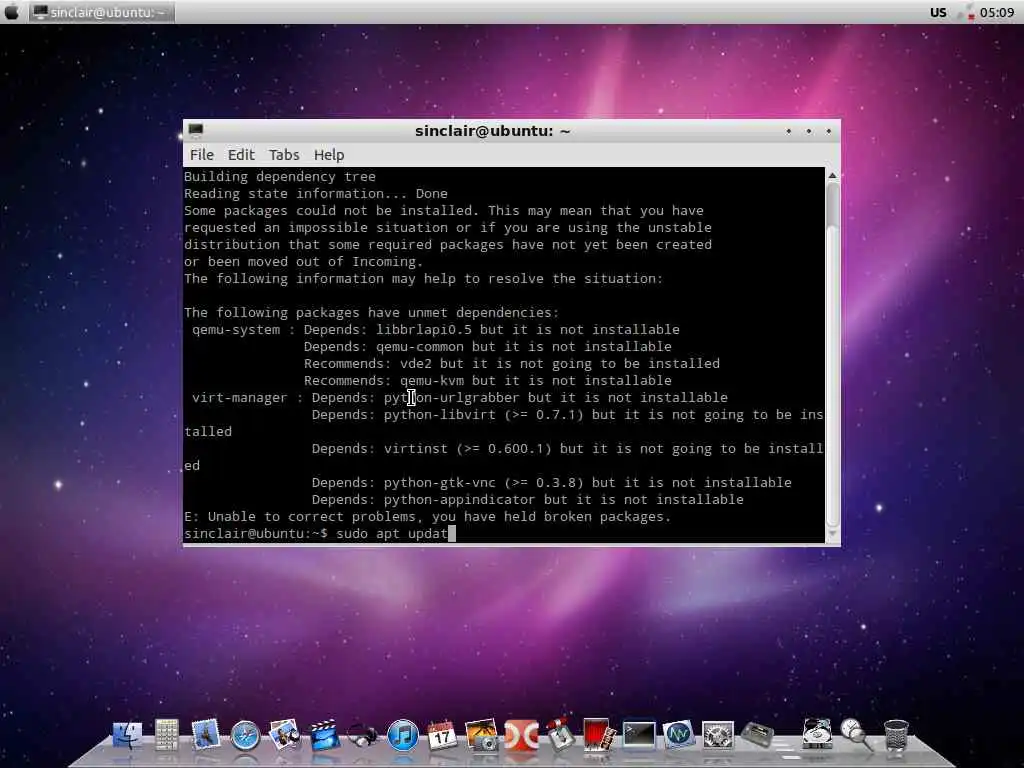Switch keyboard layout via US indicator
Viewport: 1024px width, 768px height.
pyautogui.click(x=938, y=12)
